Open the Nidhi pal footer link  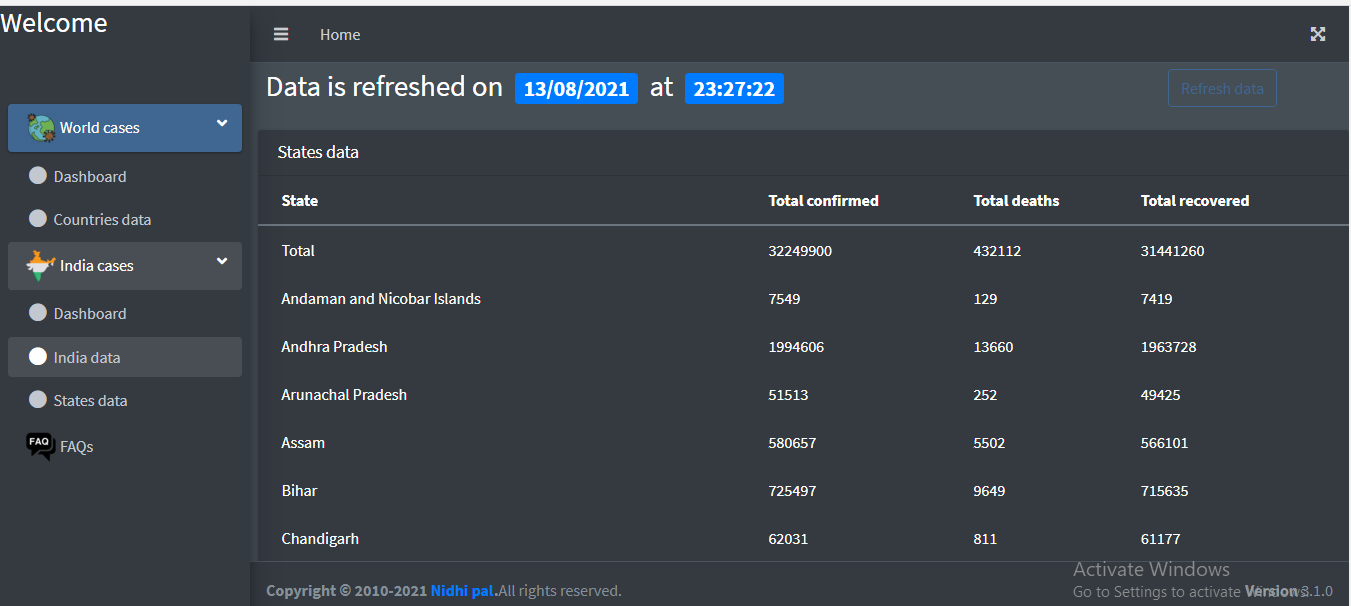click(x=463, y=591)
